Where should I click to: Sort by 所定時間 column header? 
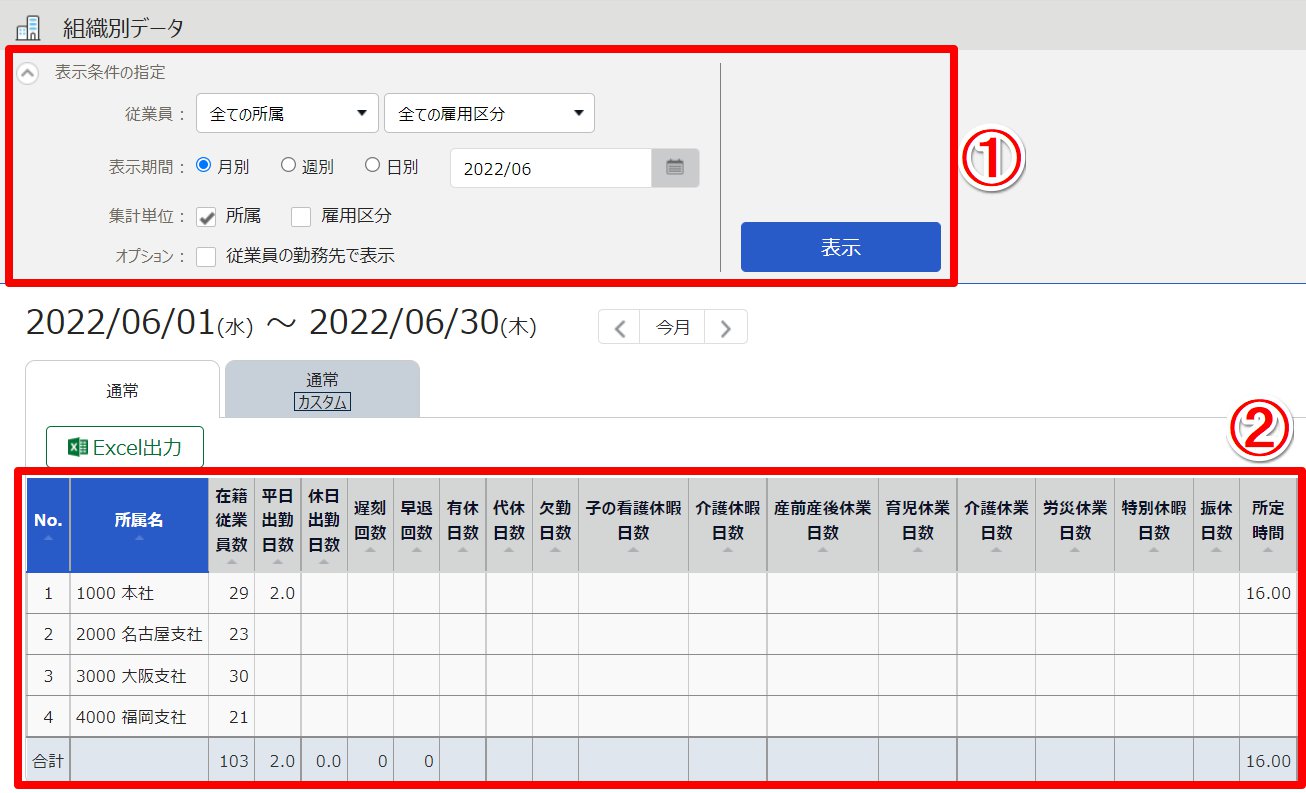(x=1268, y=525)
